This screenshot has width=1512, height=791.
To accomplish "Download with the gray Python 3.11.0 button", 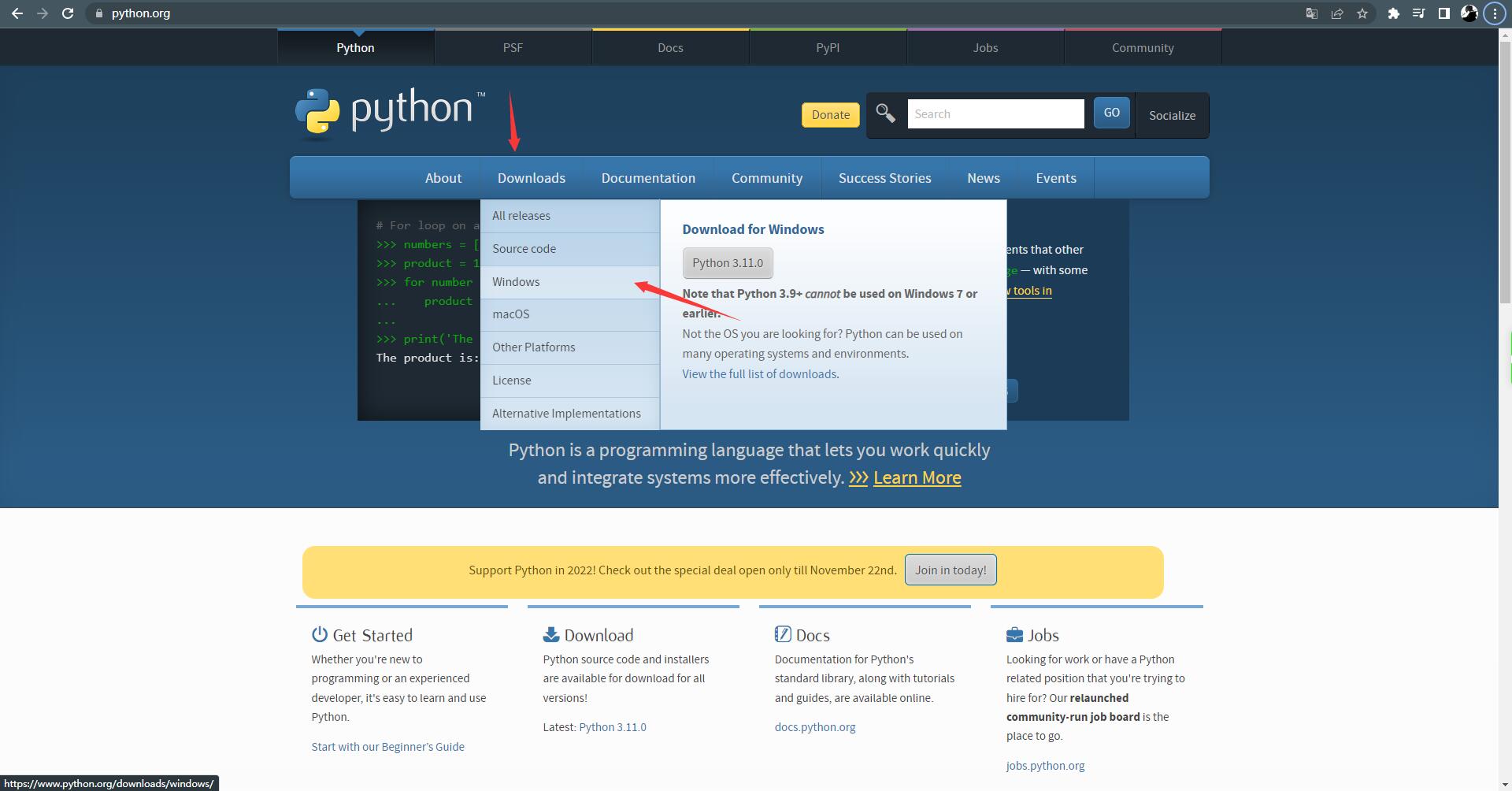I will [728, 263].
